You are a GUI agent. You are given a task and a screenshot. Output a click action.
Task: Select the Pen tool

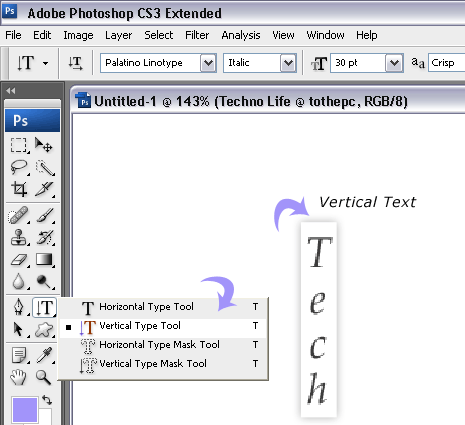click(x=19, y=307)
